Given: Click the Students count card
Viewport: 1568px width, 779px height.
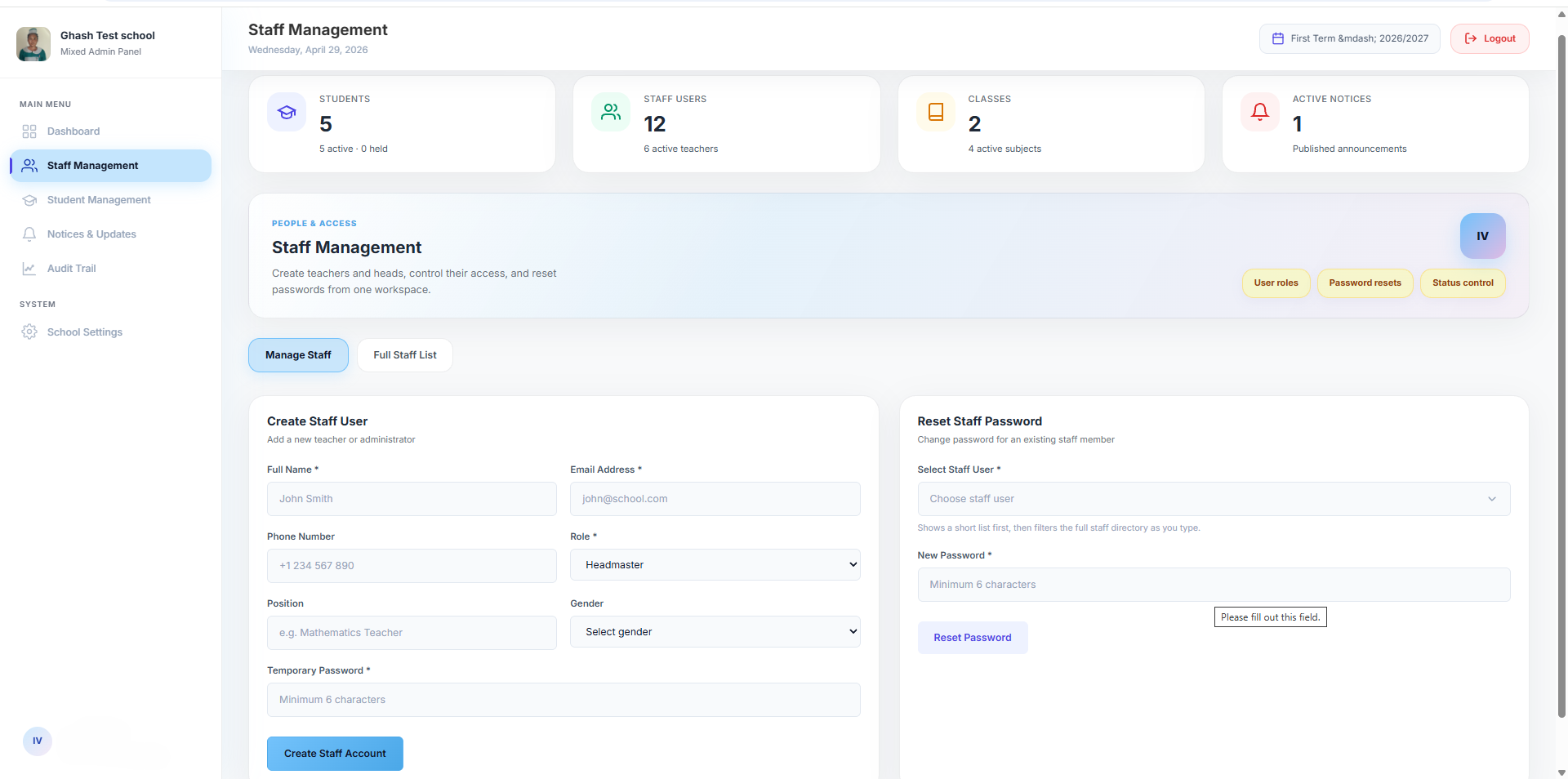Looking at the screenshot, I should [x=402, y=124].
